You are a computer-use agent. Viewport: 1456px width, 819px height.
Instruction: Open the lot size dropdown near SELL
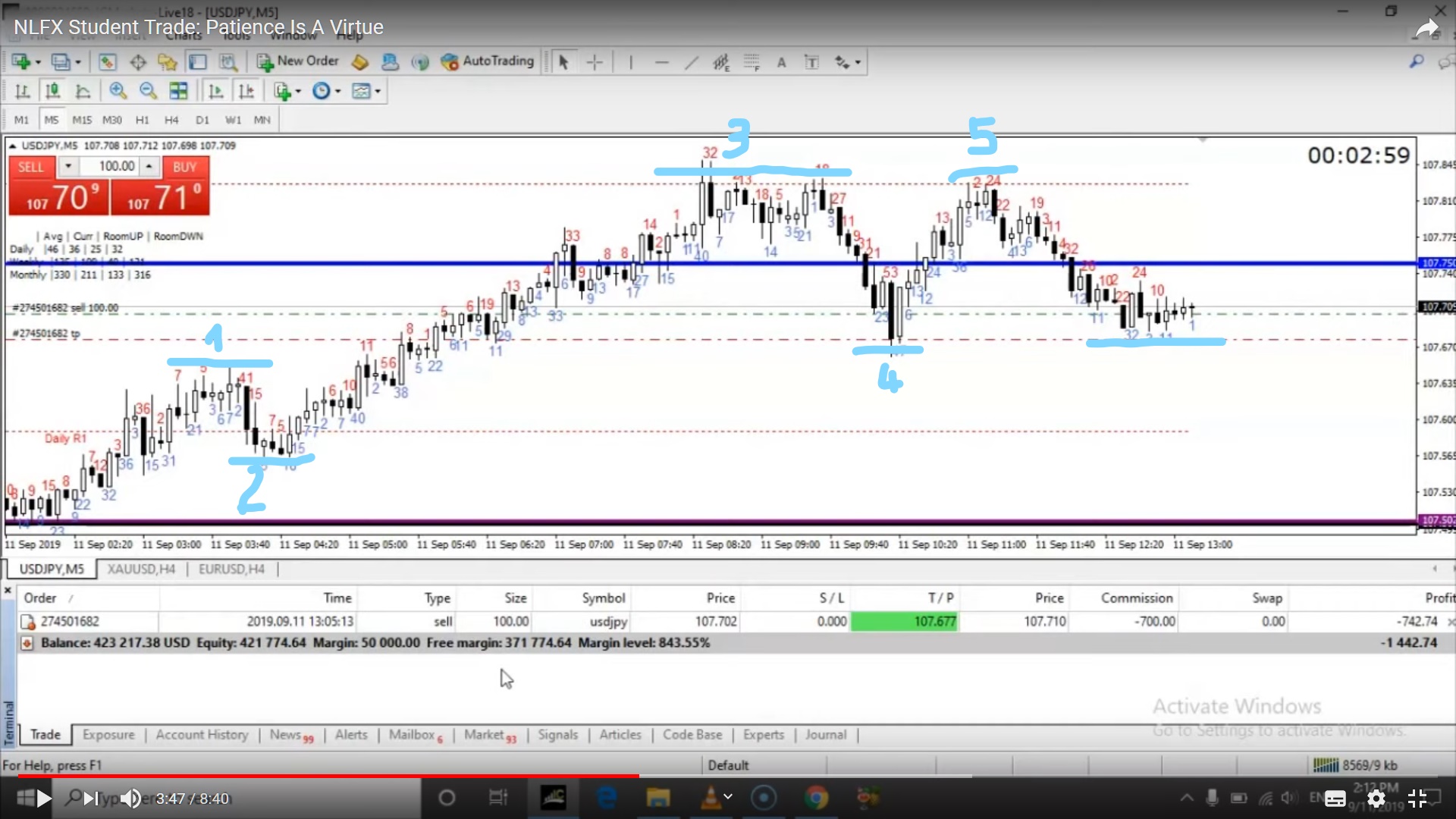(68, 166)
